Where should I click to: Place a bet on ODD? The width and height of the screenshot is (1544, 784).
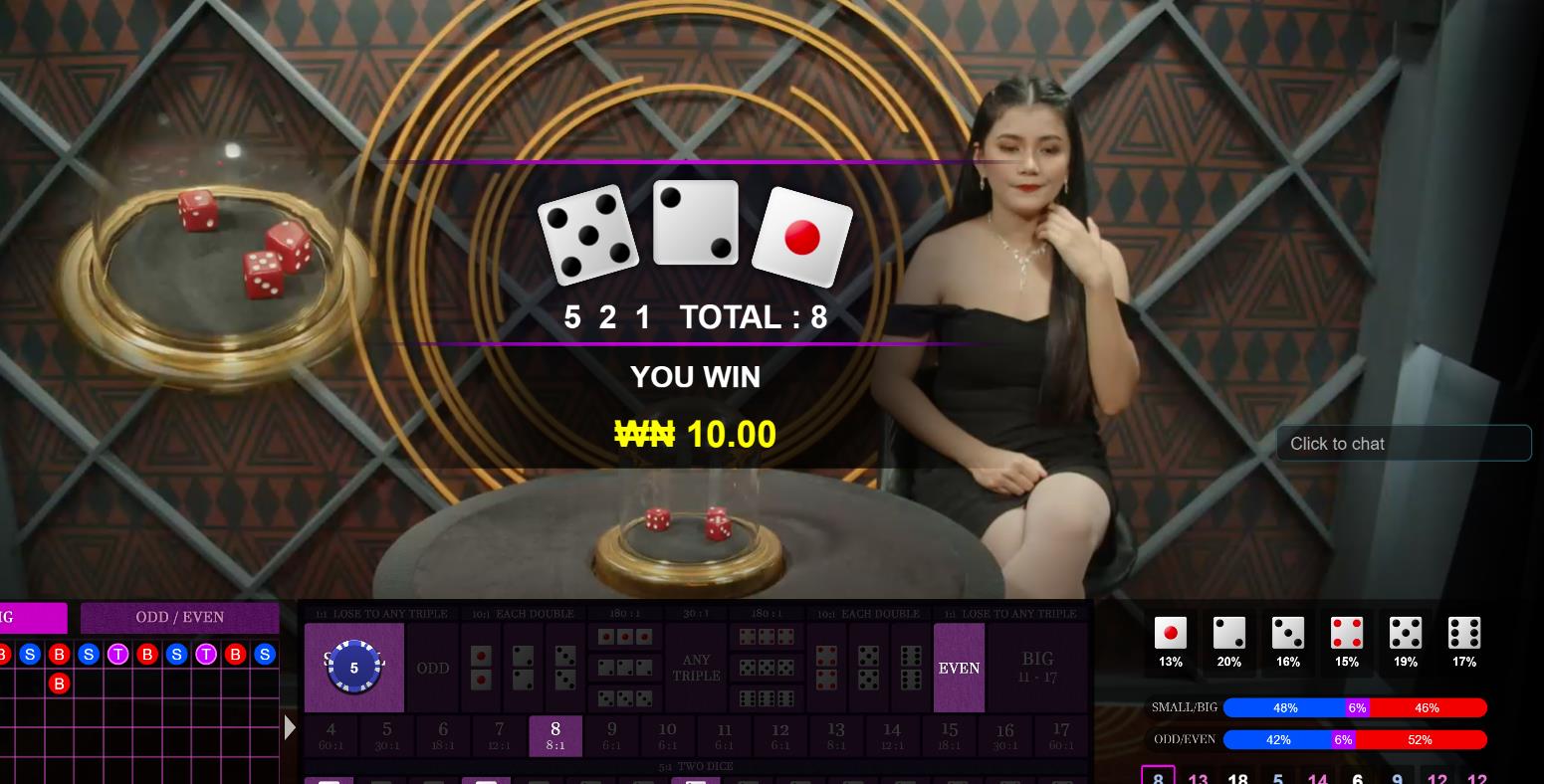(x=433, y=668)
